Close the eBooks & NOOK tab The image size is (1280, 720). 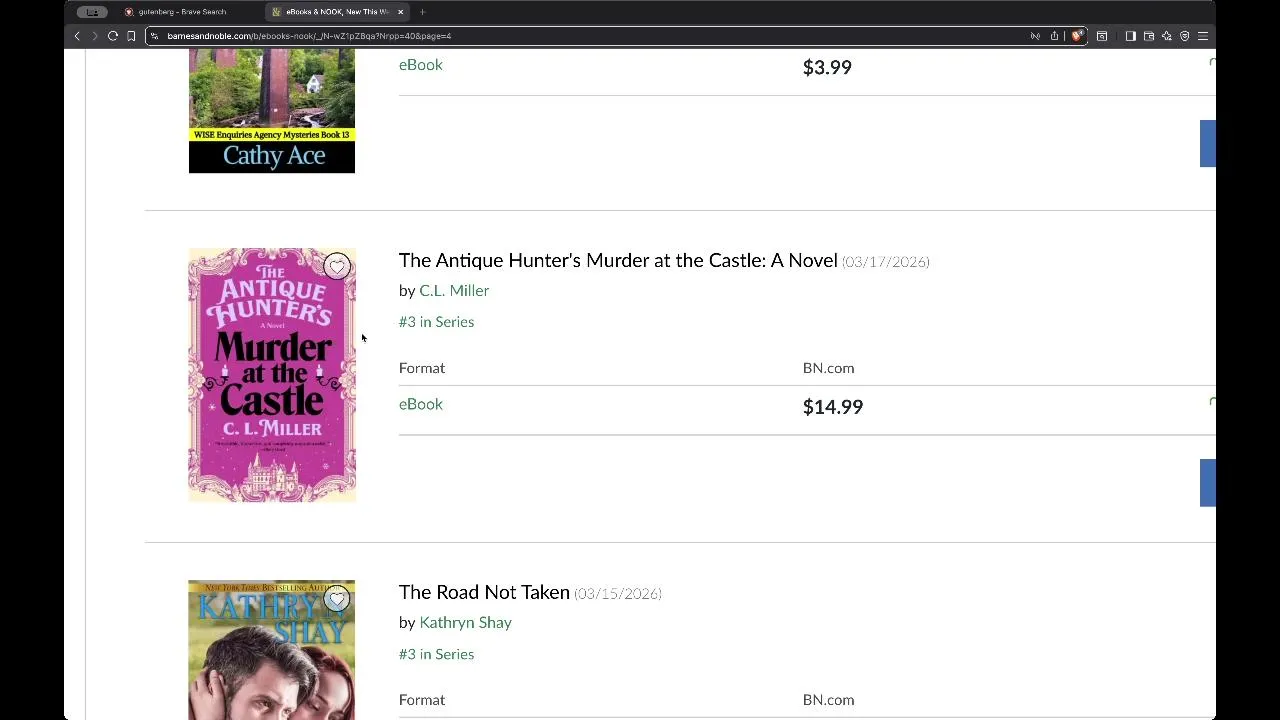click(401, 12)
